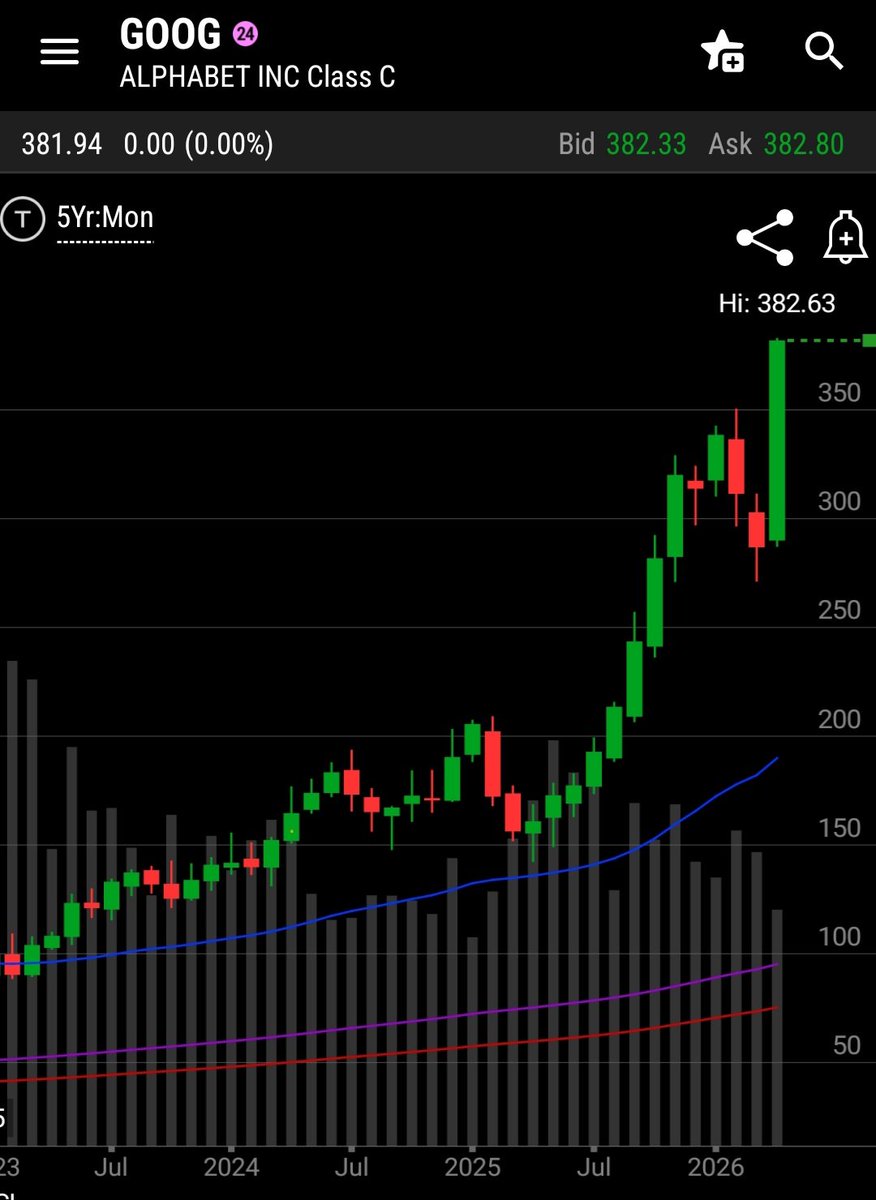
Task: Tap the GOOG ticker symbol title
Action: (170, 35)
